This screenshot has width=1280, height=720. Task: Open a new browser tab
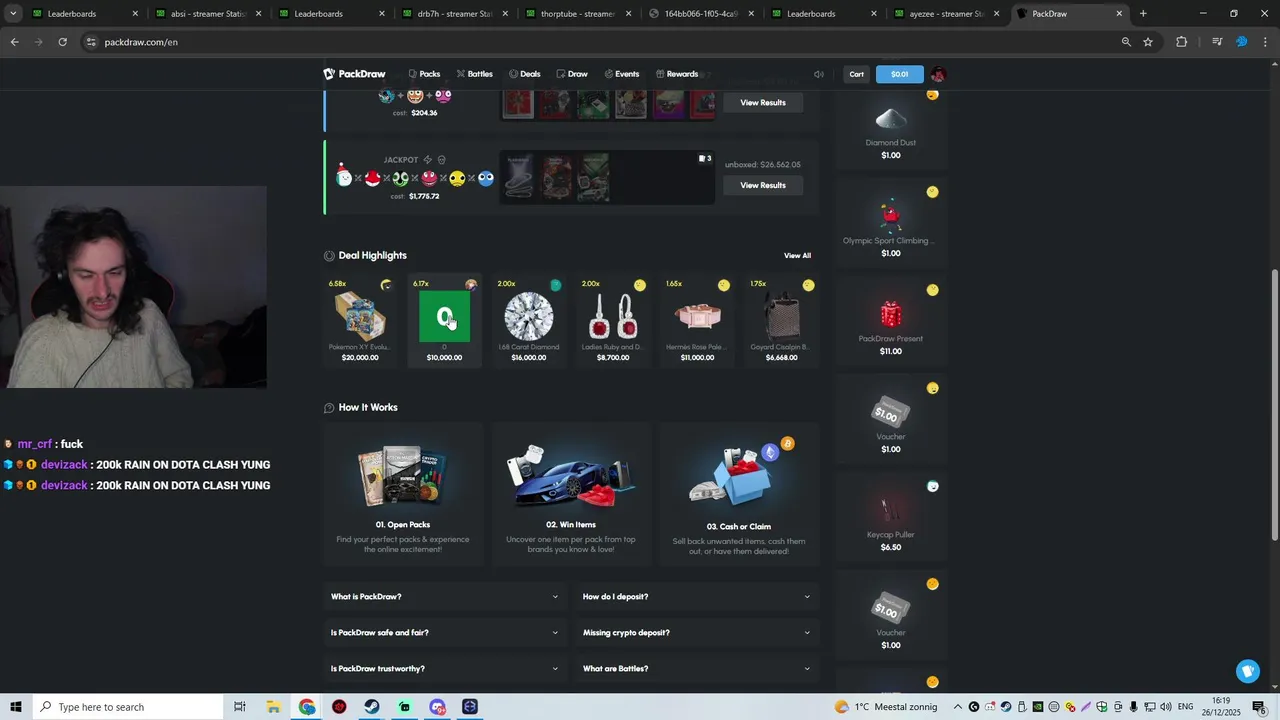tap(1143, 14)
